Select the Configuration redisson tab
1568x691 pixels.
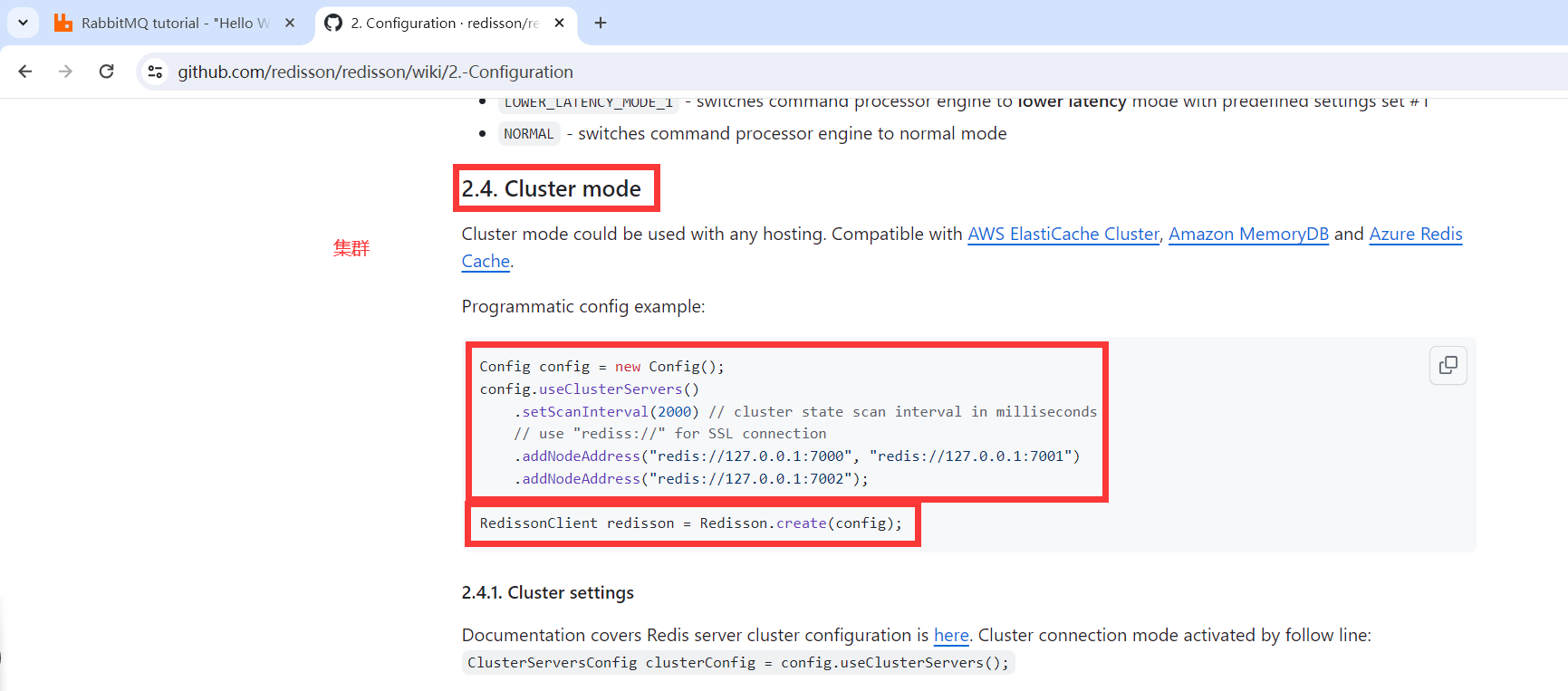445,23
